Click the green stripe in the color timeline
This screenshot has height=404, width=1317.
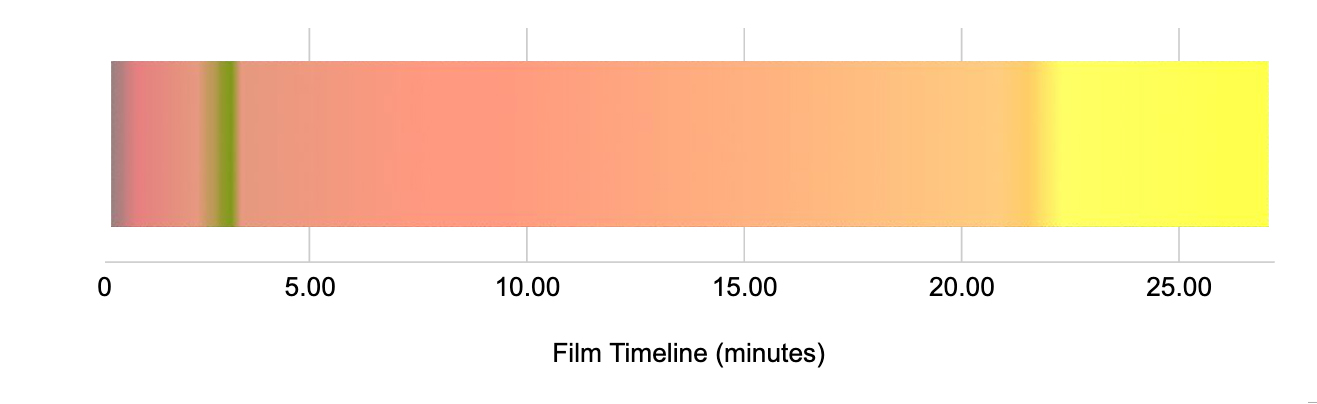[x=227, y=144]
